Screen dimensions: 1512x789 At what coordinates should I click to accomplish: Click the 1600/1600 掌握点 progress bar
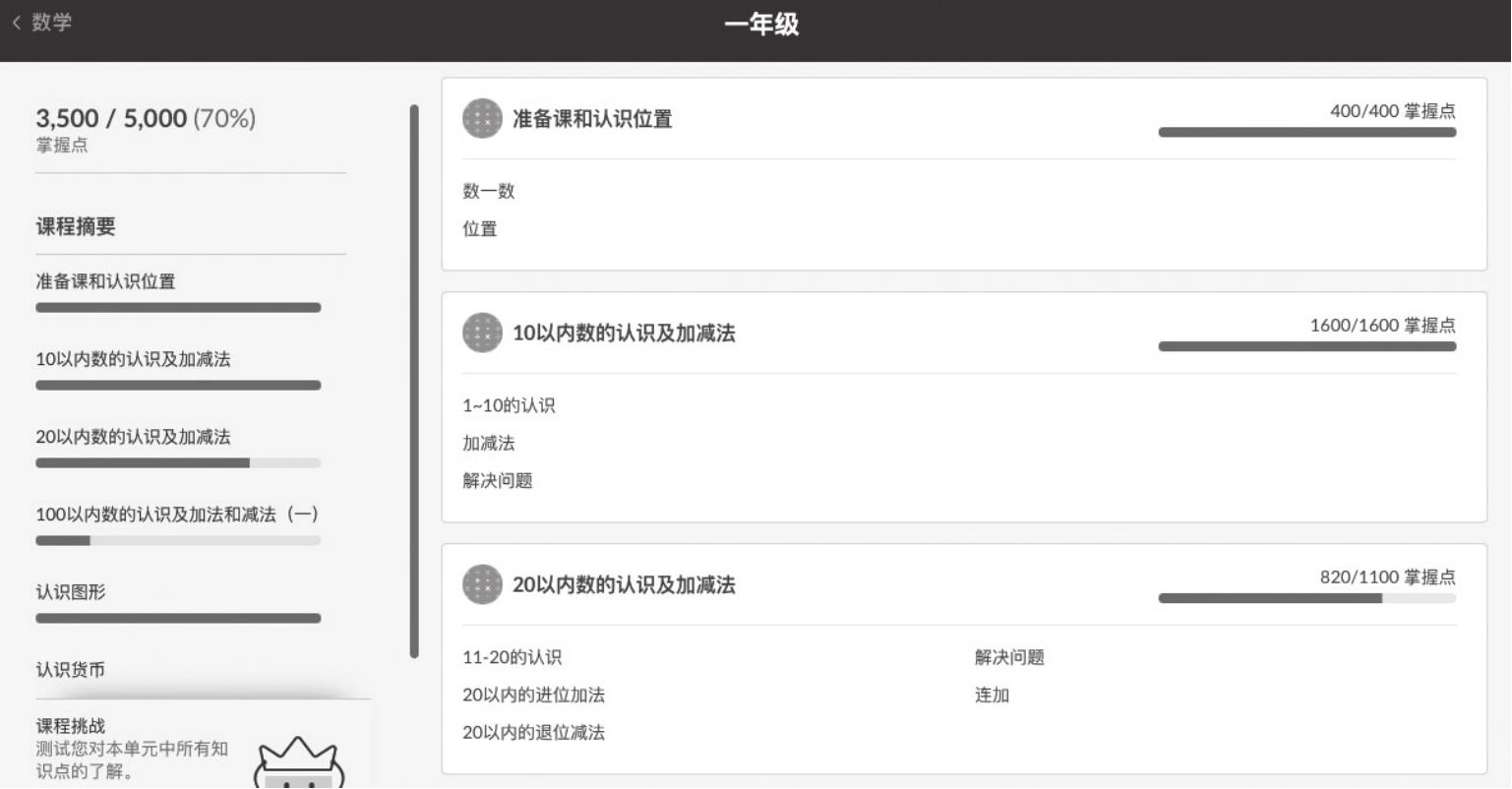[x=1307, y=346]
